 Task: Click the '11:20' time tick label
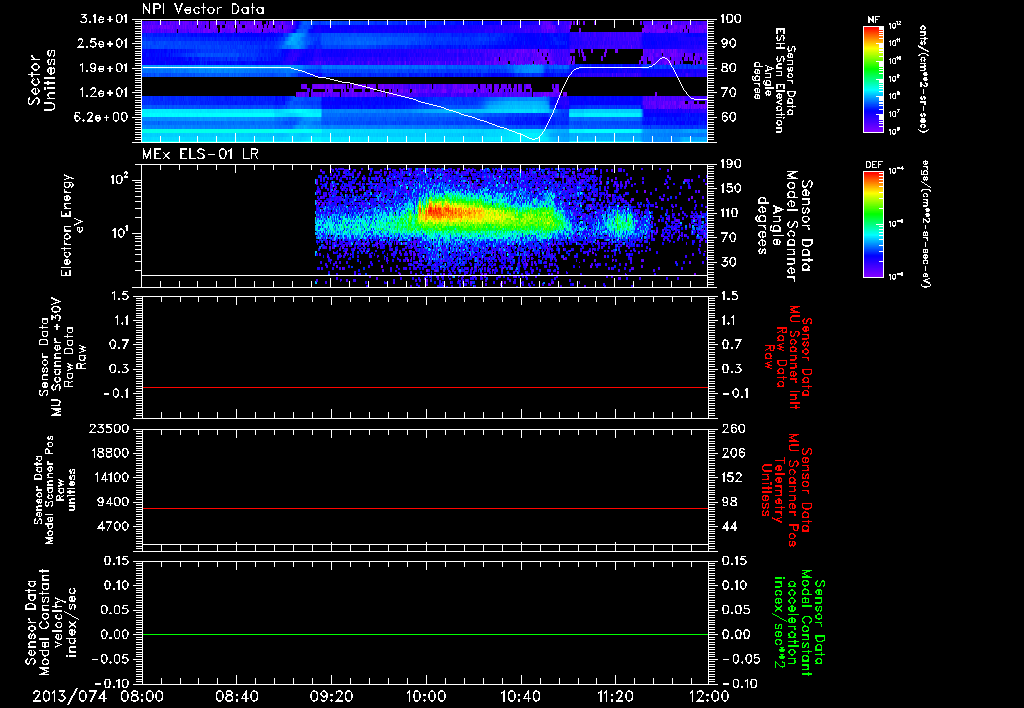(615, 697)
